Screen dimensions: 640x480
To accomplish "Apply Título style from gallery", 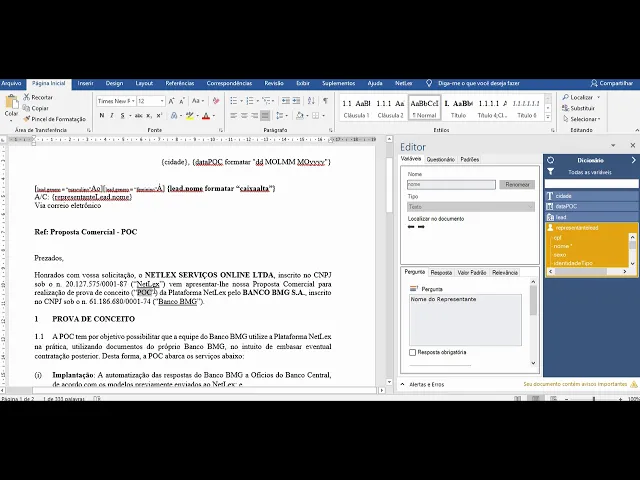I will point(458,108).
